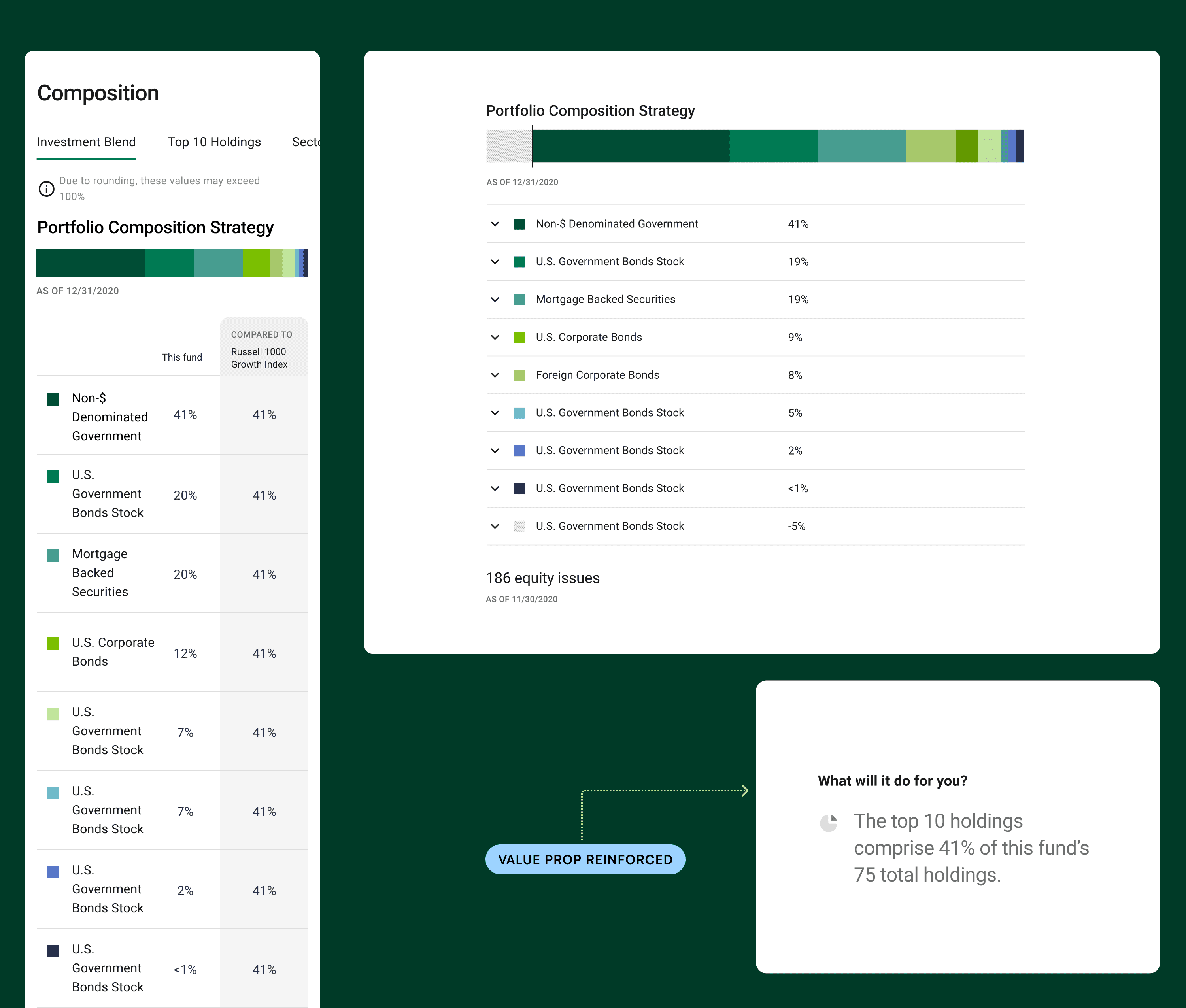
Task: Expand the row showing -5% allocation
Action: 495,526
